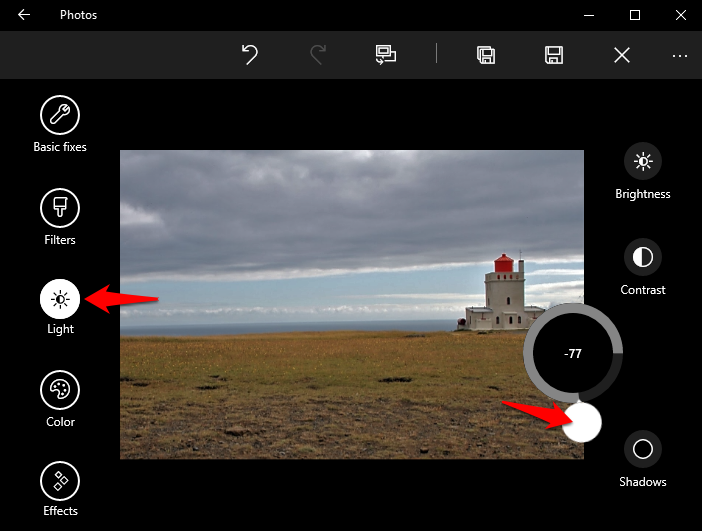Click the Shadows label
The image size is (702, 531).
pos(643,482)
